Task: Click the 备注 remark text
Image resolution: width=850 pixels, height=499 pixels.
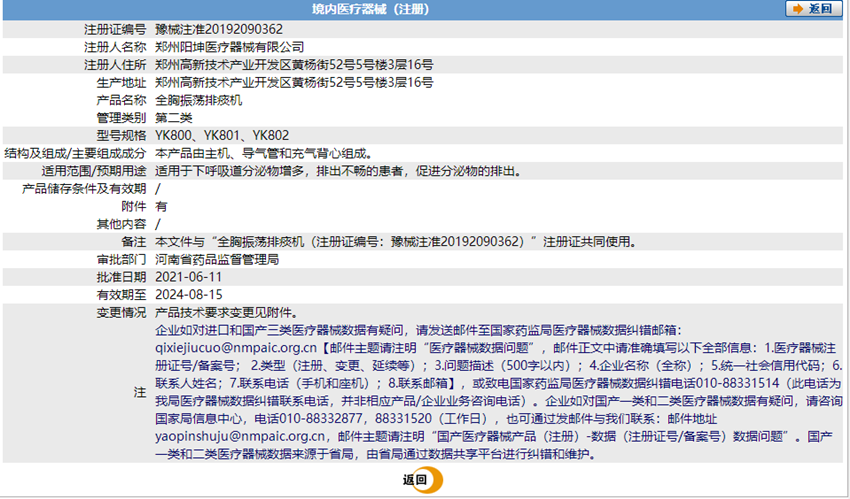Action: [x=395, y=242]
